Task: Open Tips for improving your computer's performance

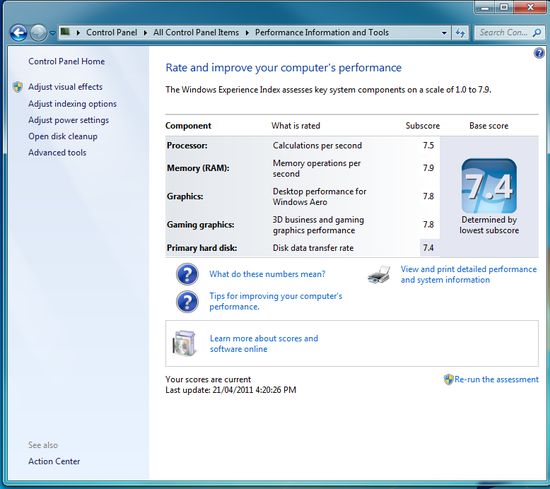Action: [275, 301]
